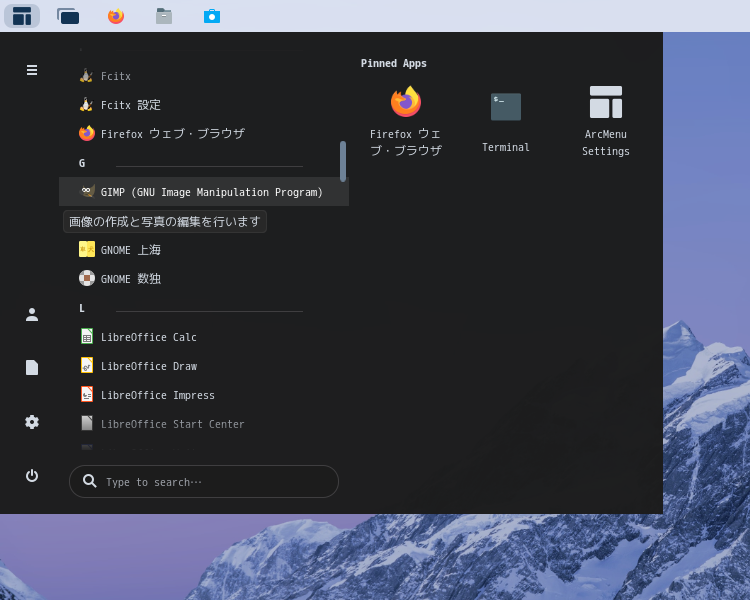
Task: Launch pinned Terminal app
Action: pyautogui.click(x=506, y=121)
